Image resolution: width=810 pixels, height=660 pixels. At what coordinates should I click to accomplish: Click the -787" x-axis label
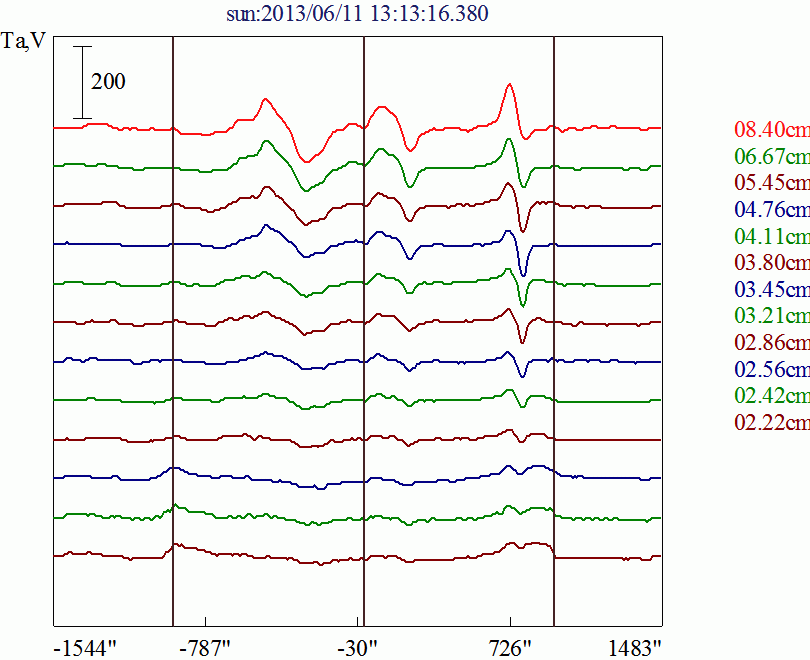click(x=205, y=648)
